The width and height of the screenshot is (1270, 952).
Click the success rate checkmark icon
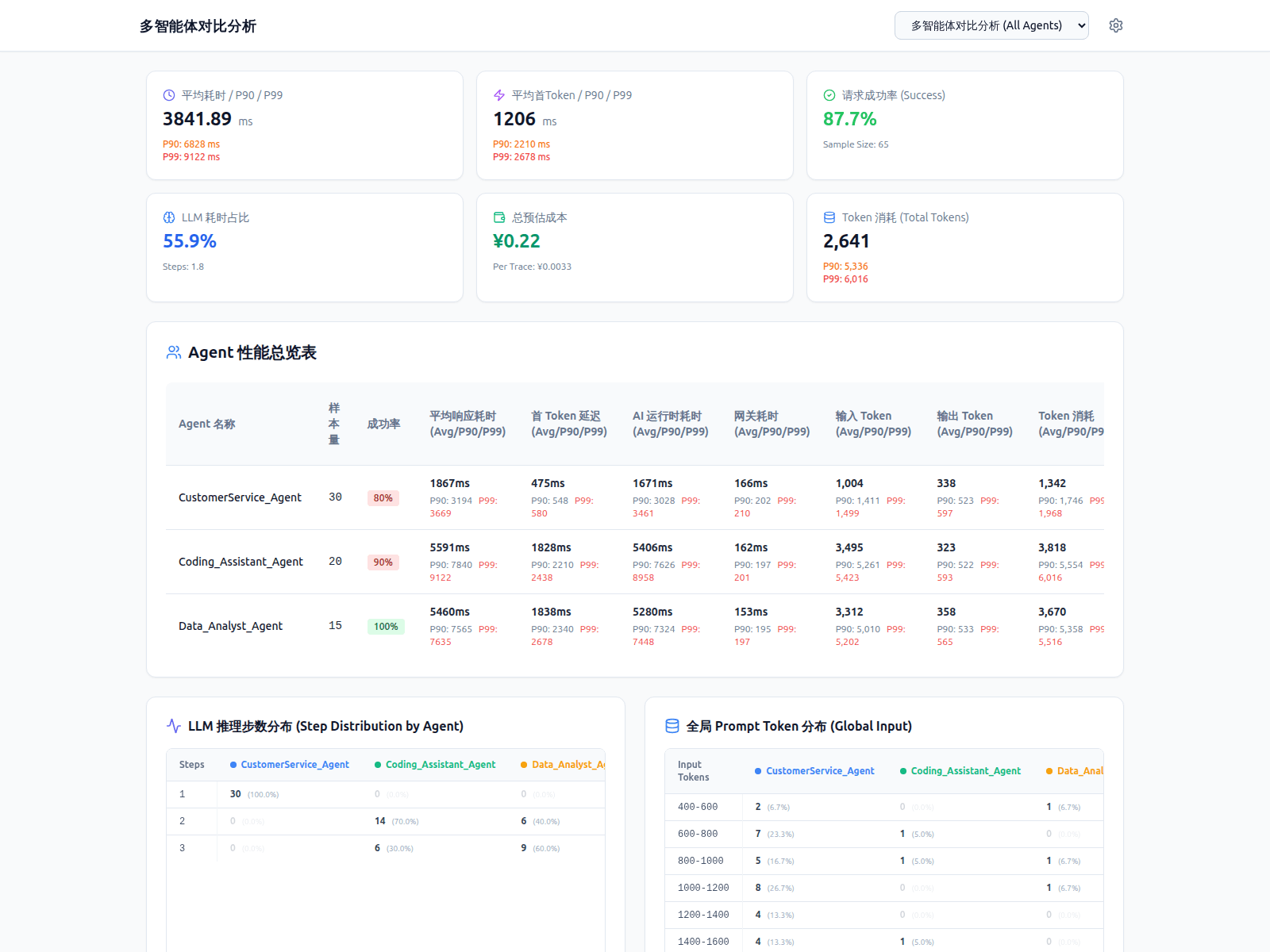coord(829,95)
